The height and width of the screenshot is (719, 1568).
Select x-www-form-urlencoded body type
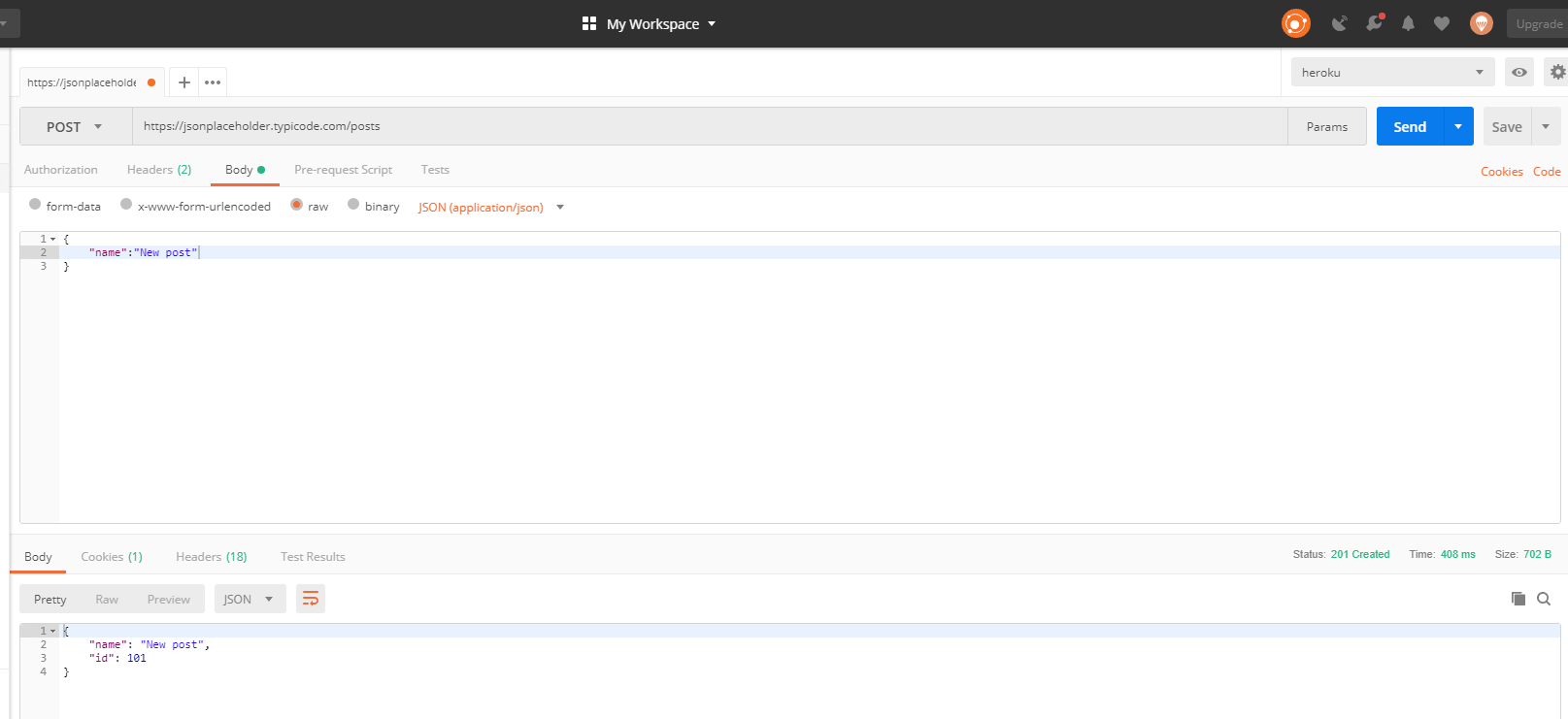(x=126, y=205)
